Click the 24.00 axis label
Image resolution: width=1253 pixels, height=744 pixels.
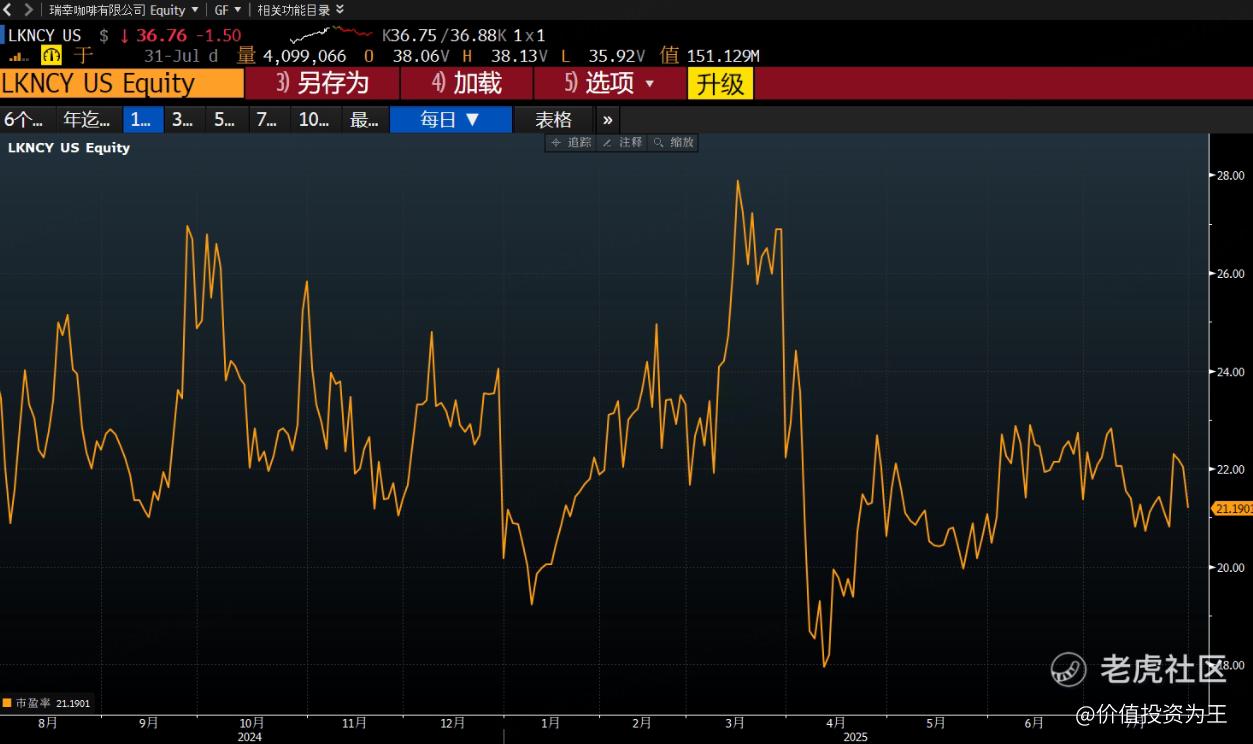point(1230,372)
